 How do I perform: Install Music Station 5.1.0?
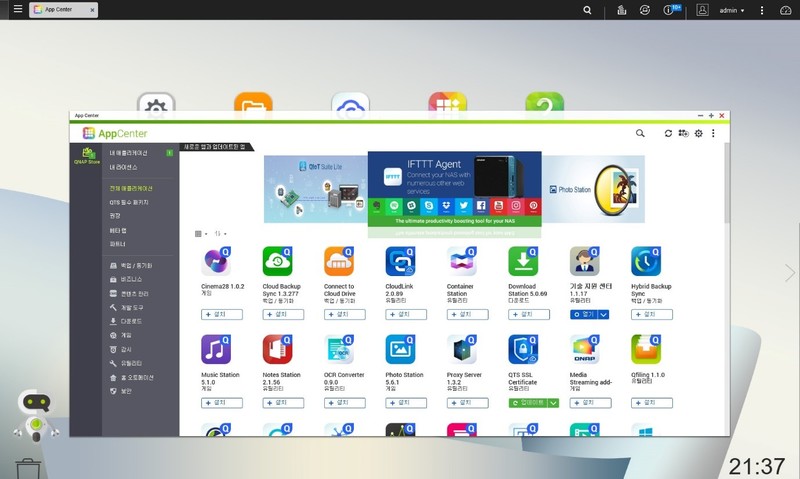tap(222, 403)
